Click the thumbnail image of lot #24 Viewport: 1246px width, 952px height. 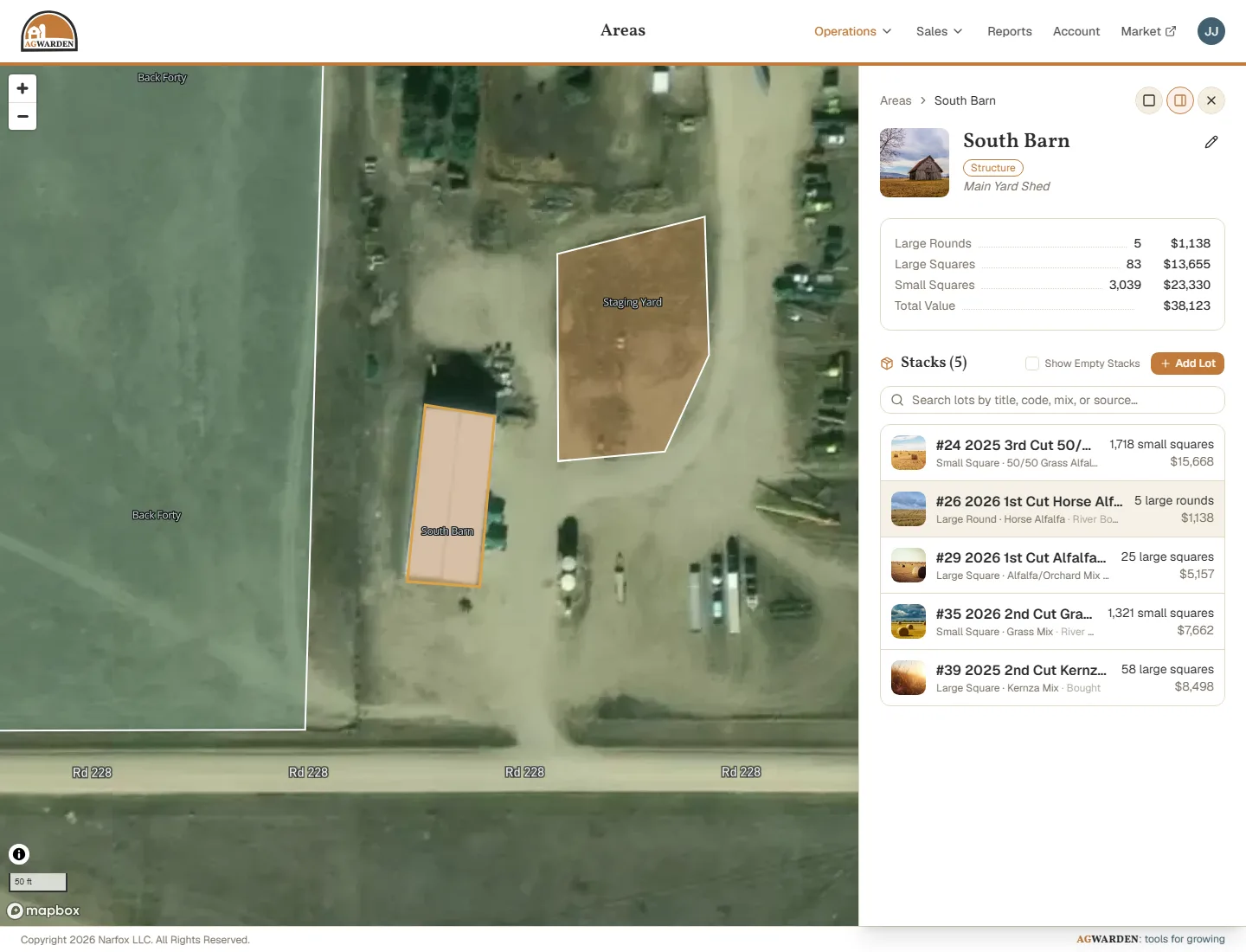909,453
